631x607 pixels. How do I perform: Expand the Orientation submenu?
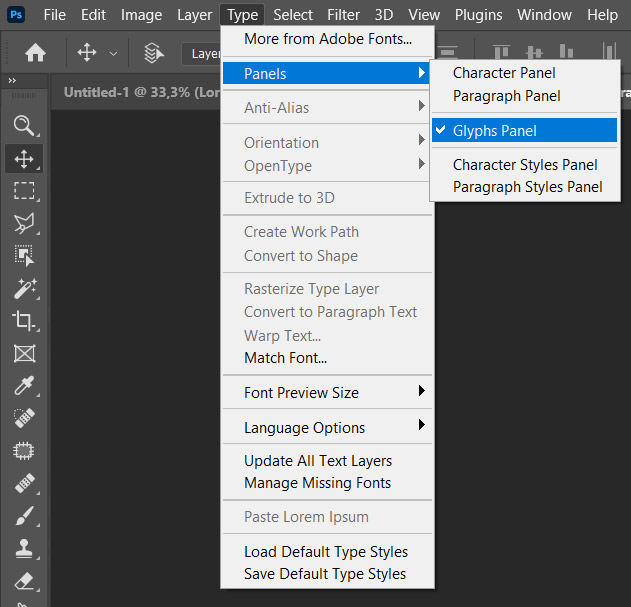(327, 142)
